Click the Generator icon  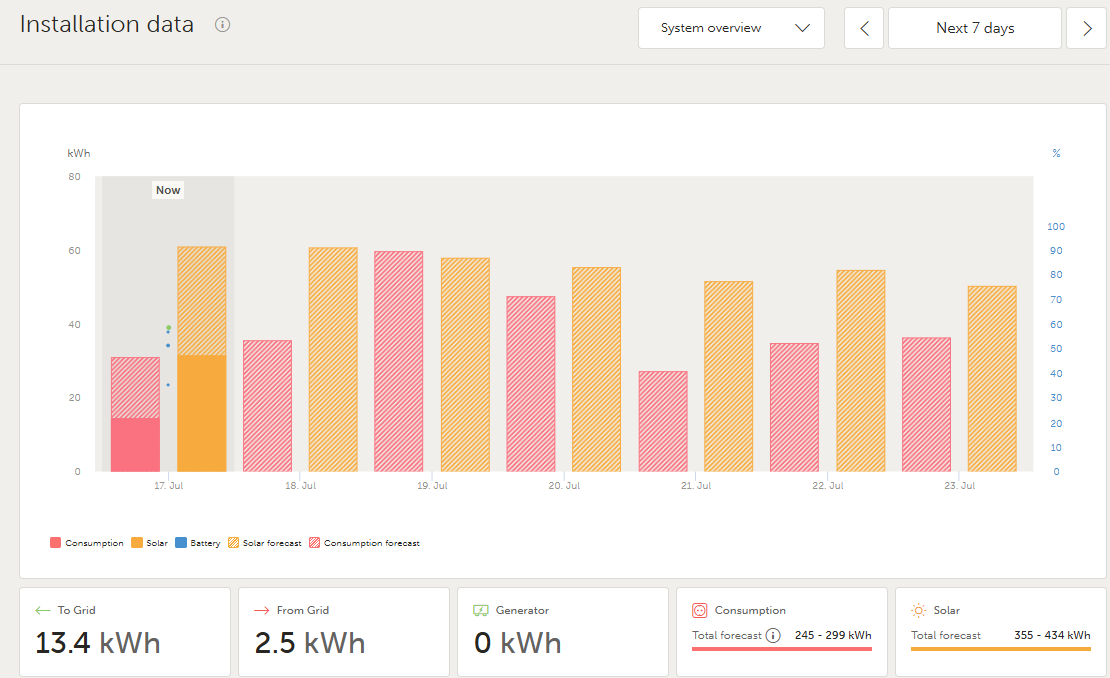click(x=481, y=610)
